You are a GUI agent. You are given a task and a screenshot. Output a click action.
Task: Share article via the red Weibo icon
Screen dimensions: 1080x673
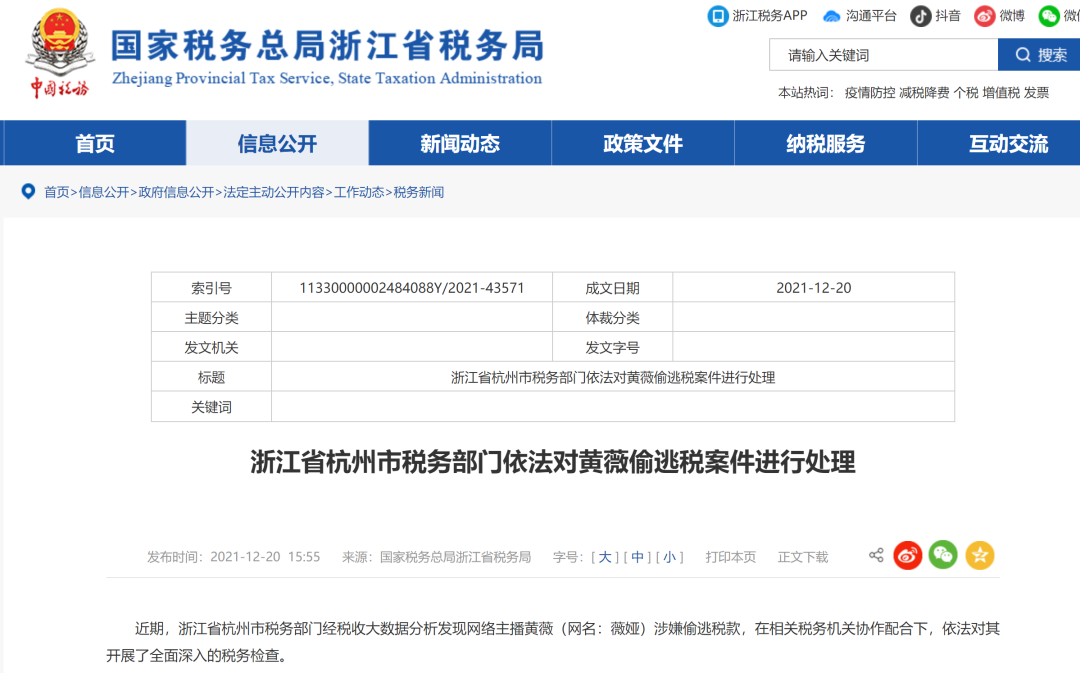tap(908, 555)
